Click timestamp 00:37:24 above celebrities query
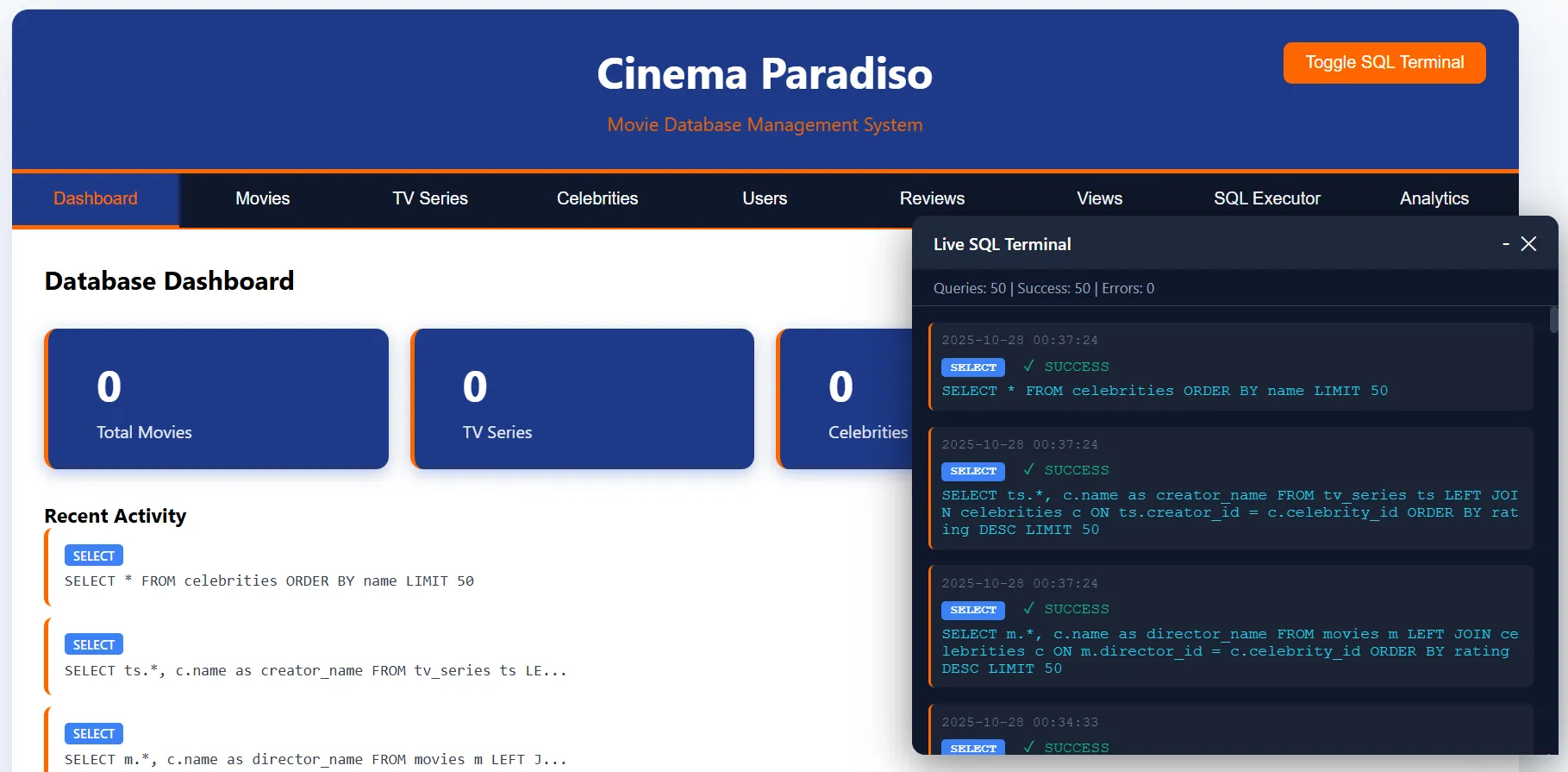The image size is (1568, 772). [1020, 340]
